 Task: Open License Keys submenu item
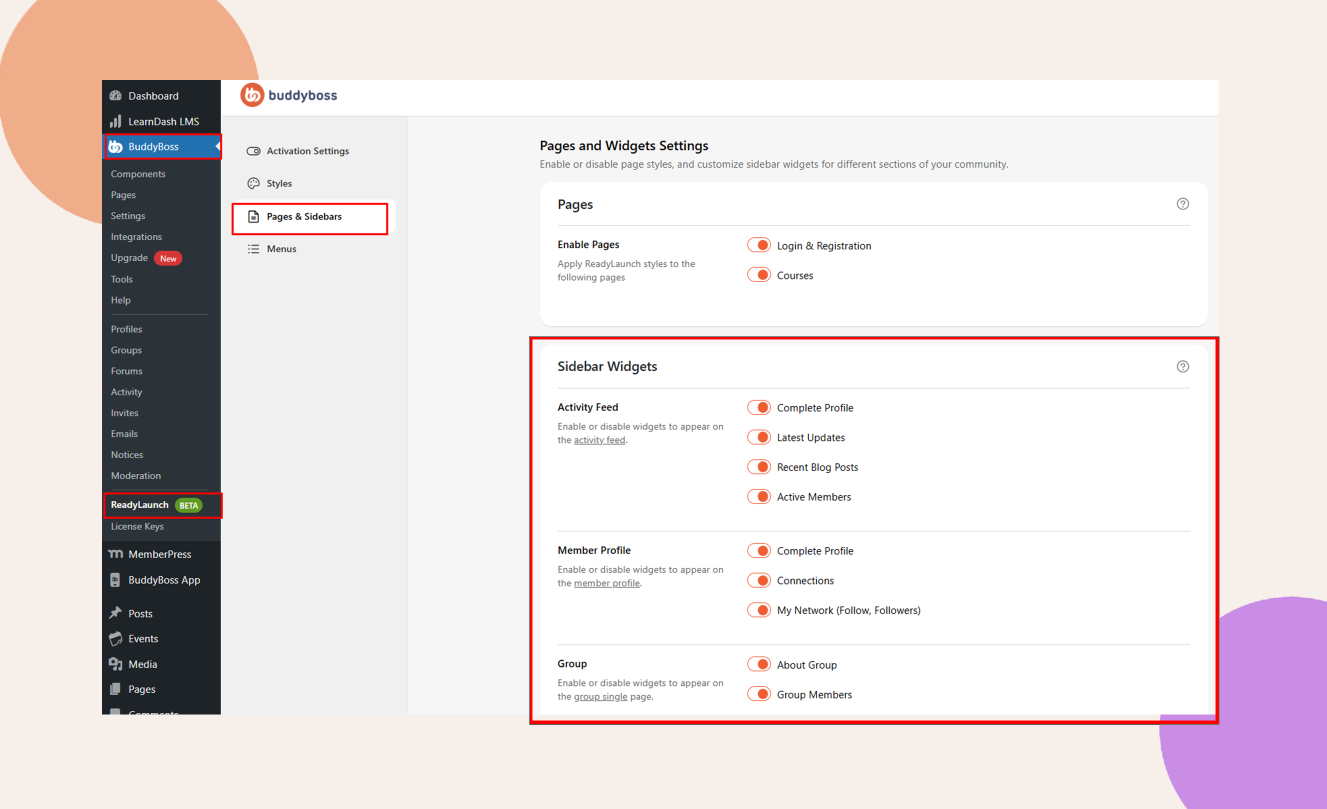[137, 527]
